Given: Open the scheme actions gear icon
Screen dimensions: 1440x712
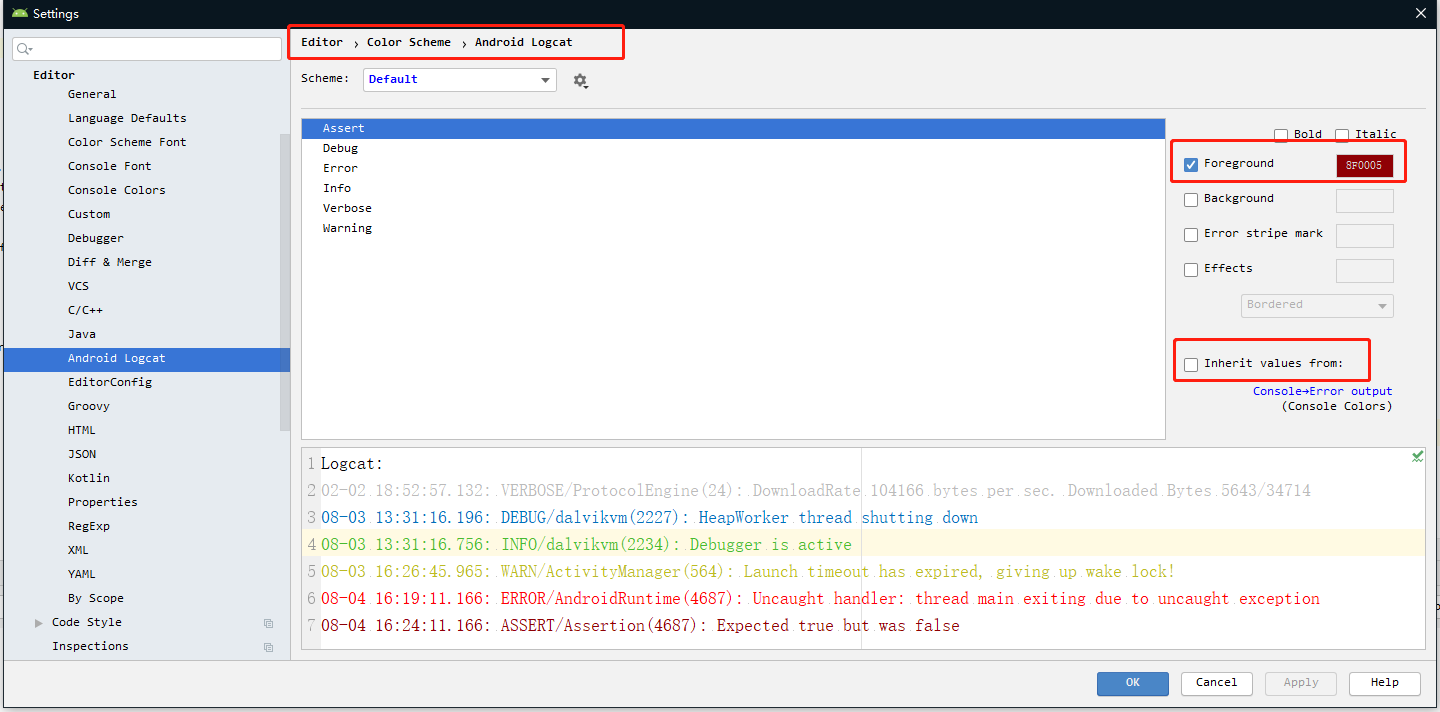Looking at the screenshot, I should point(580,81).
